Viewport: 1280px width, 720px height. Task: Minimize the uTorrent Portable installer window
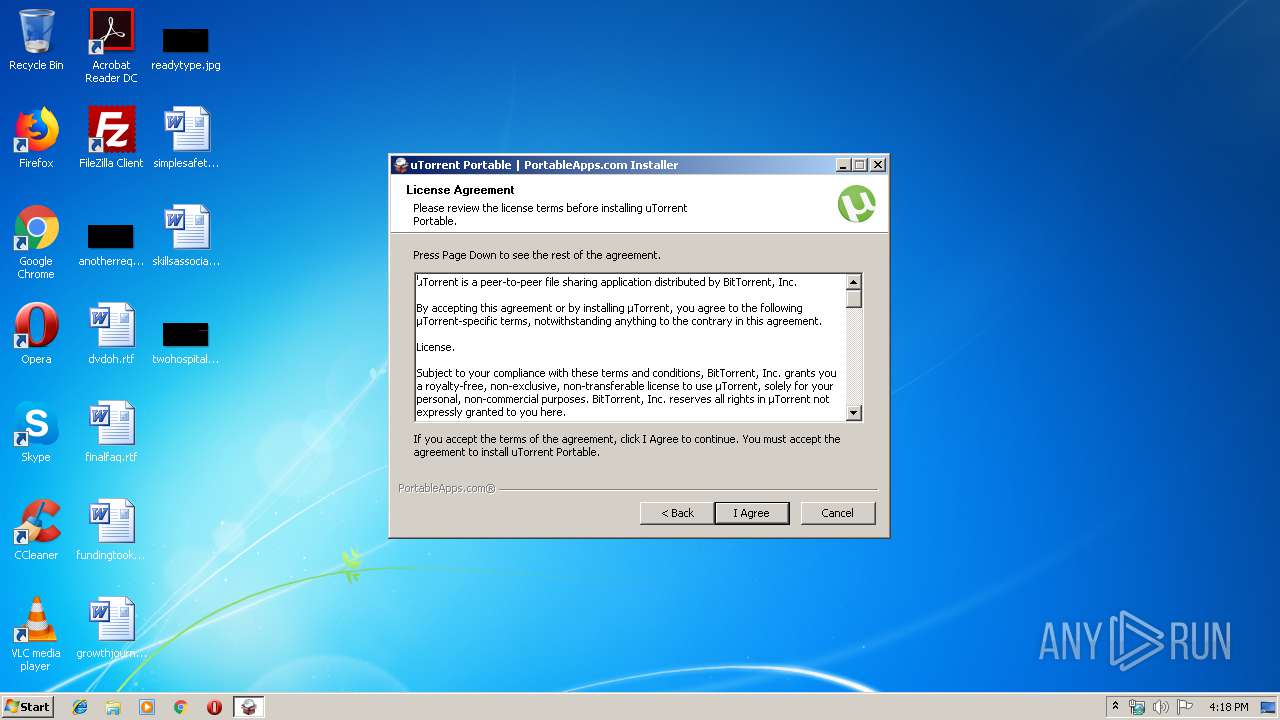click(843, 165)
